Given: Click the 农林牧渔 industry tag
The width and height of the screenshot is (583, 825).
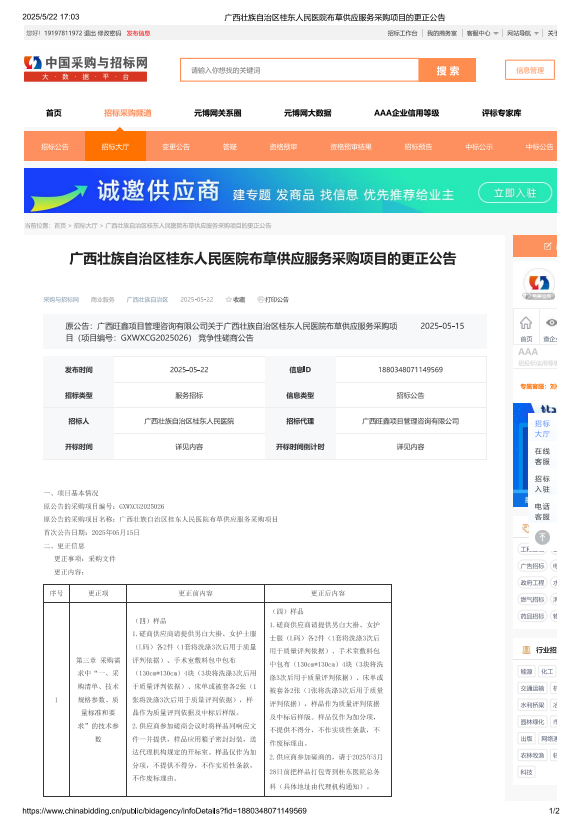Looking at the screenshot, I should coord(532,755).
